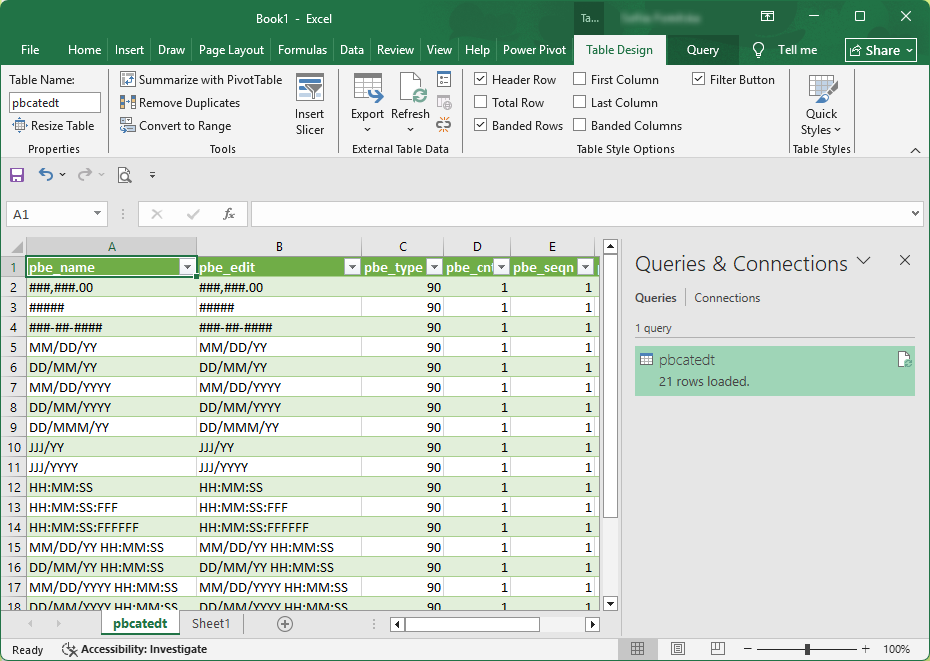The height and width of the screenshot is (661, 930).
Task: Switch to the Connections list
Action: (x=726, y=297)
